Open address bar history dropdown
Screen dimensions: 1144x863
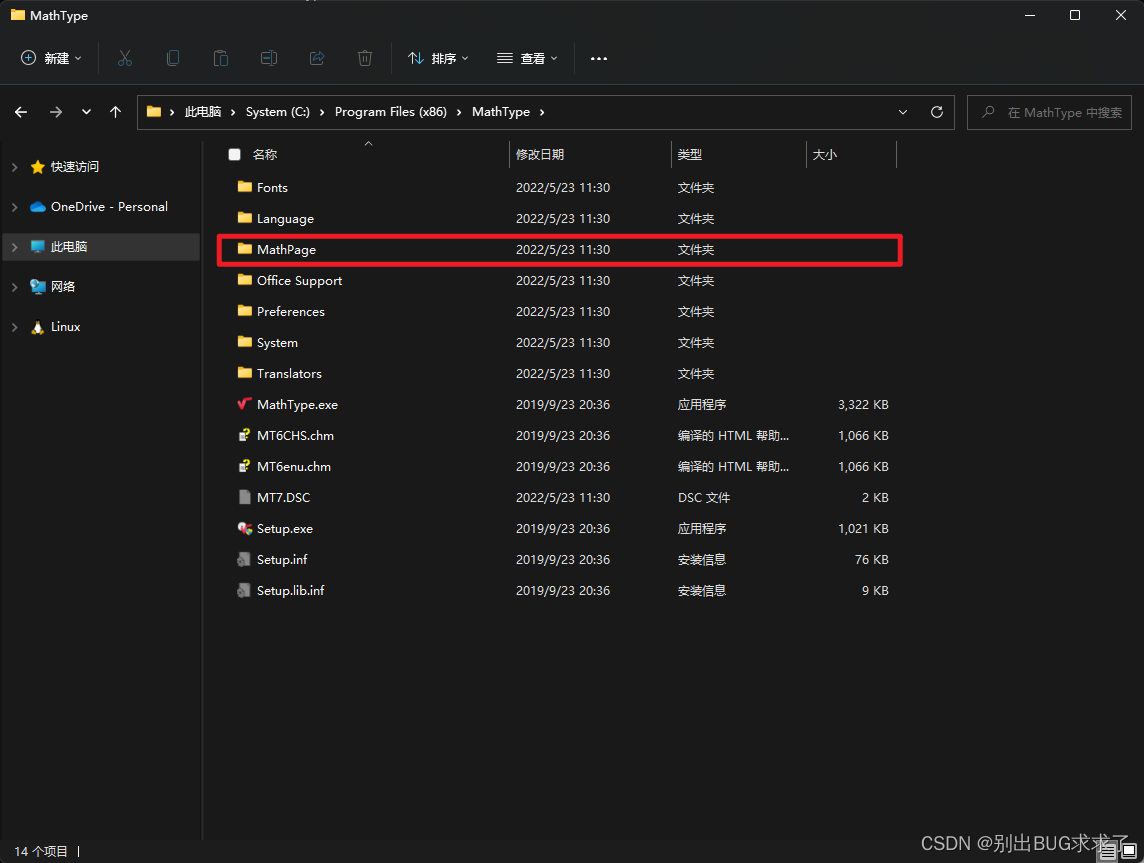[x=903, y=112]
